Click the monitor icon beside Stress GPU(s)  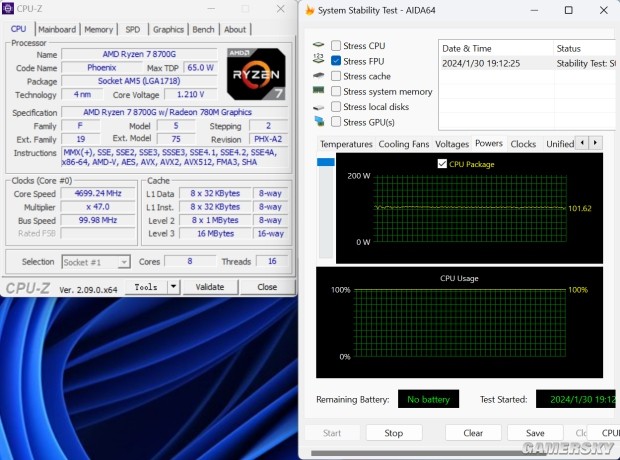pos(319,121)
